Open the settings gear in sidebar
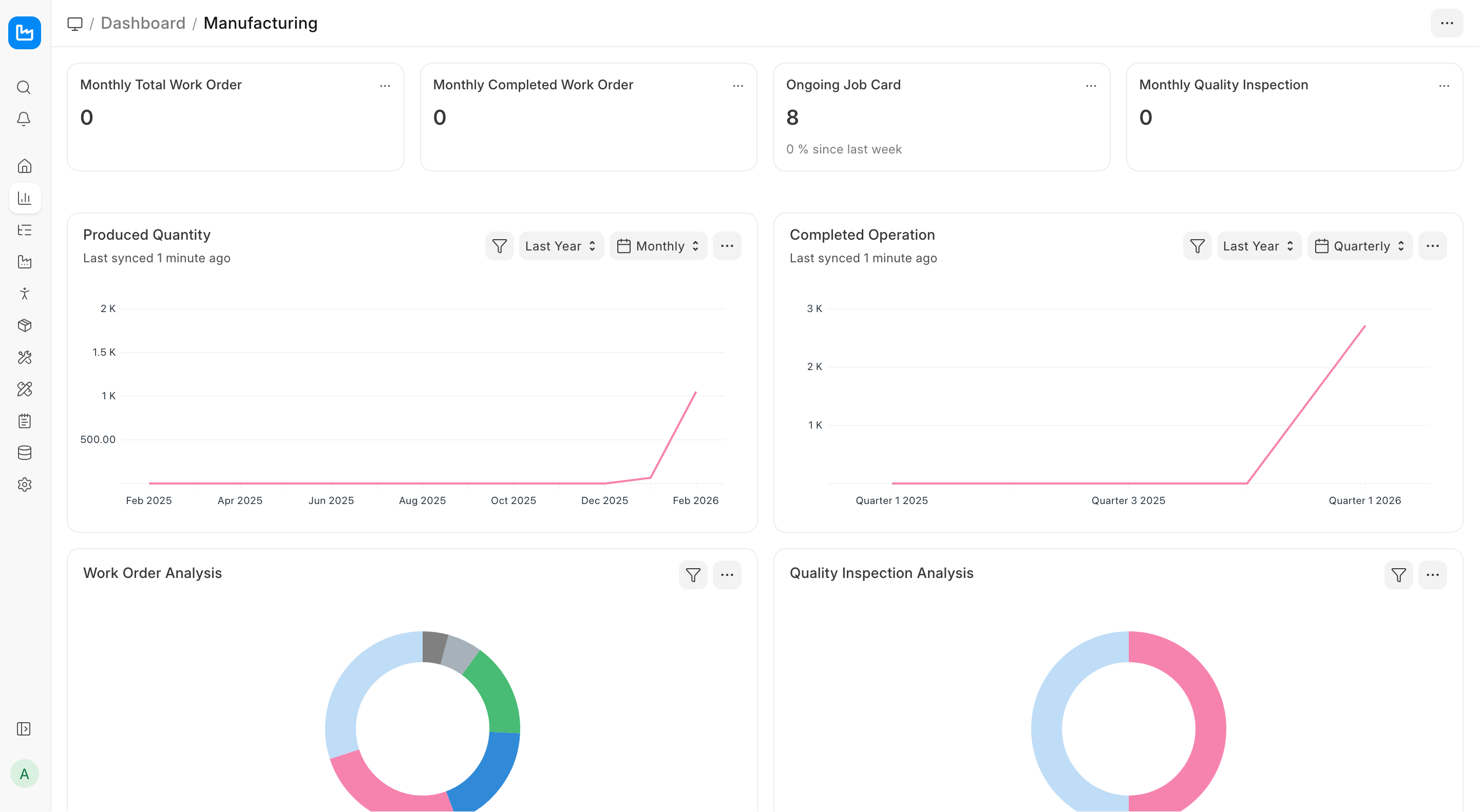The width and height of the screenshot is (1479, 812). (24, 485)
